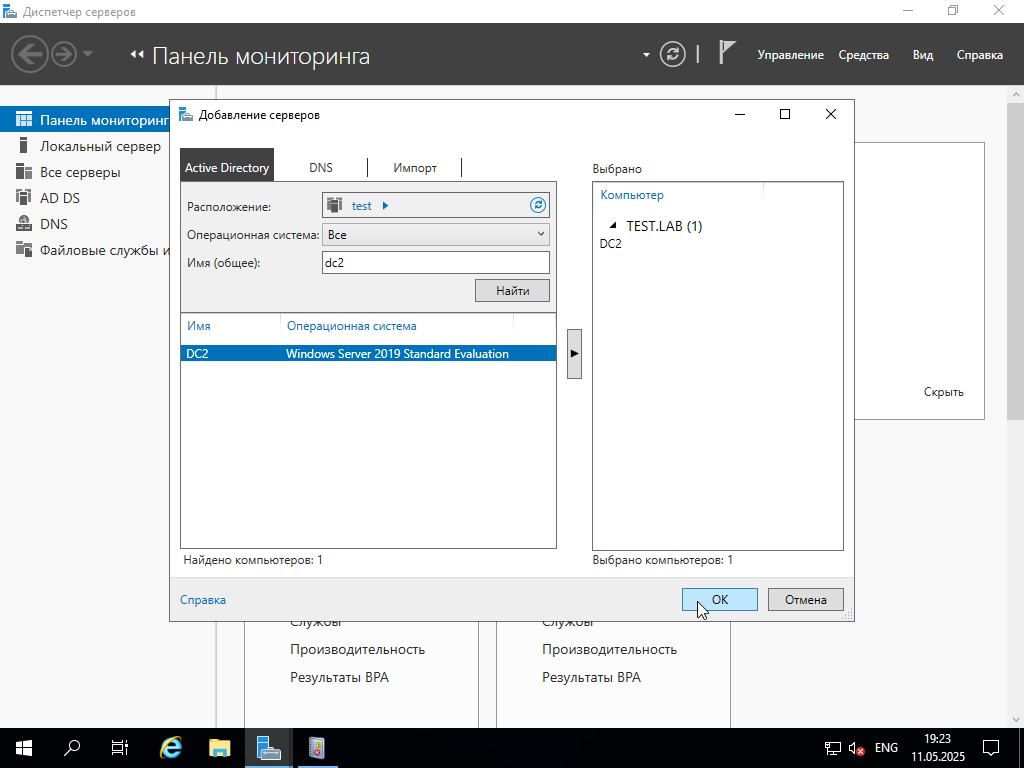Click the Компьютер column header
The image size is (1024, 768).
(x=632, y=195)
